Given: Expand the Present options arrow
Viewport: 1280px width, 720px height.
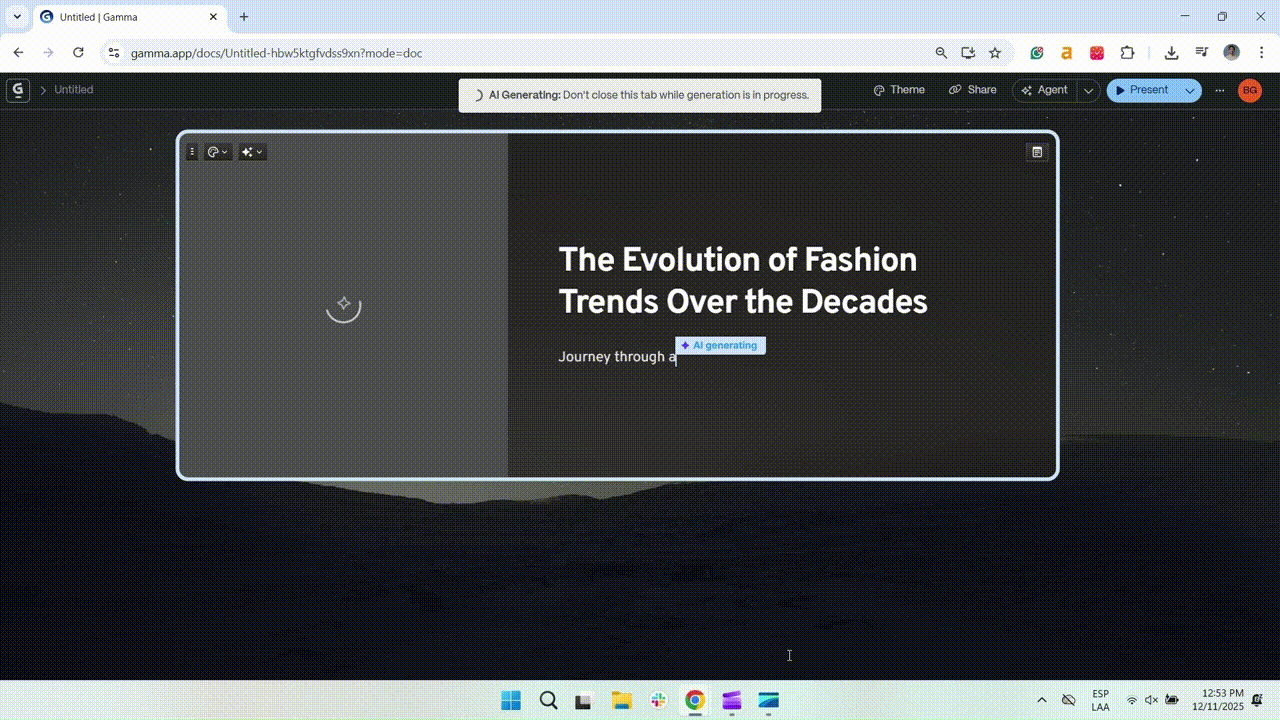Looking at the screenshot, I should point(1190,90).
